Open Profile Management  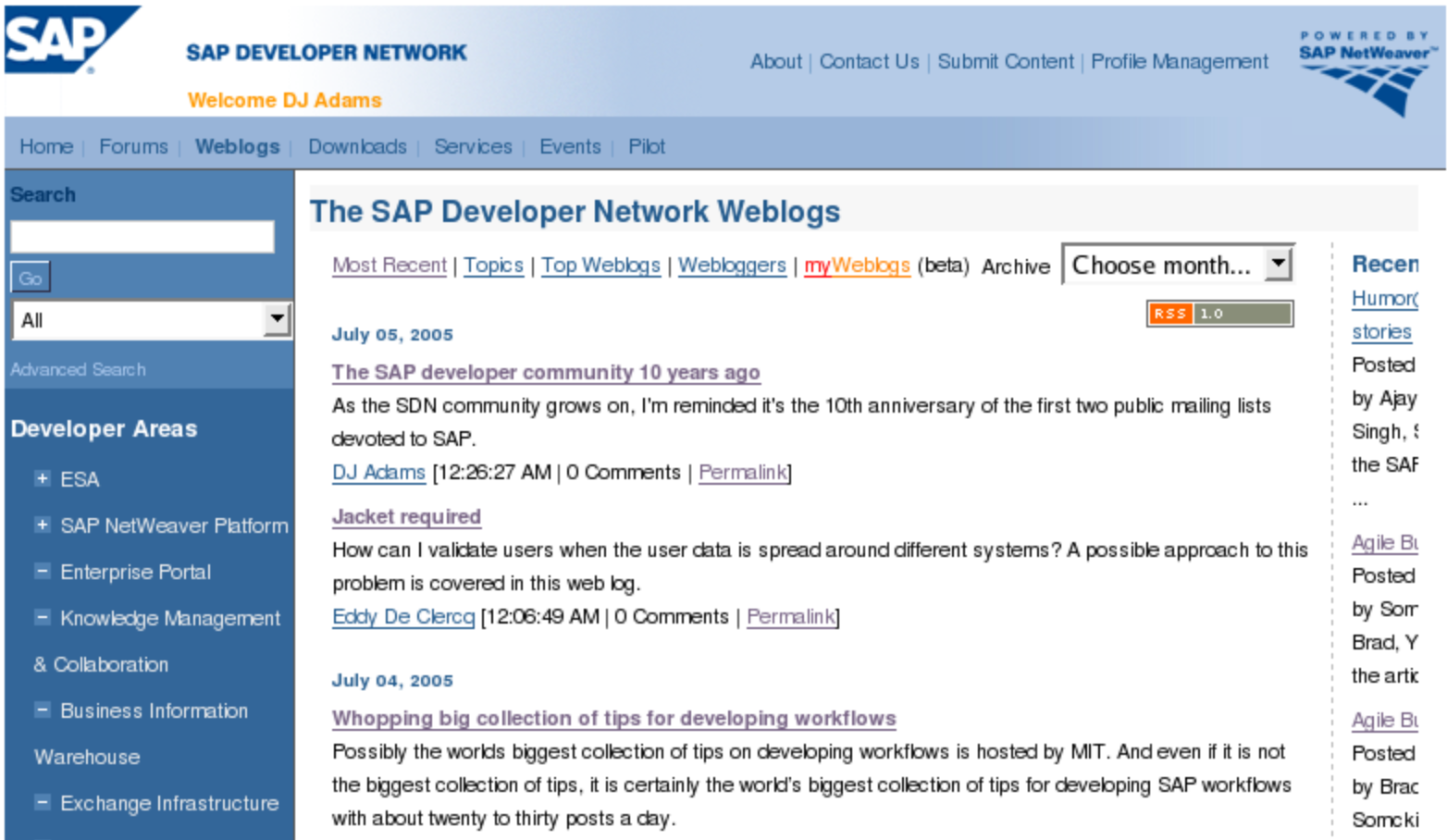(1180, 61)
